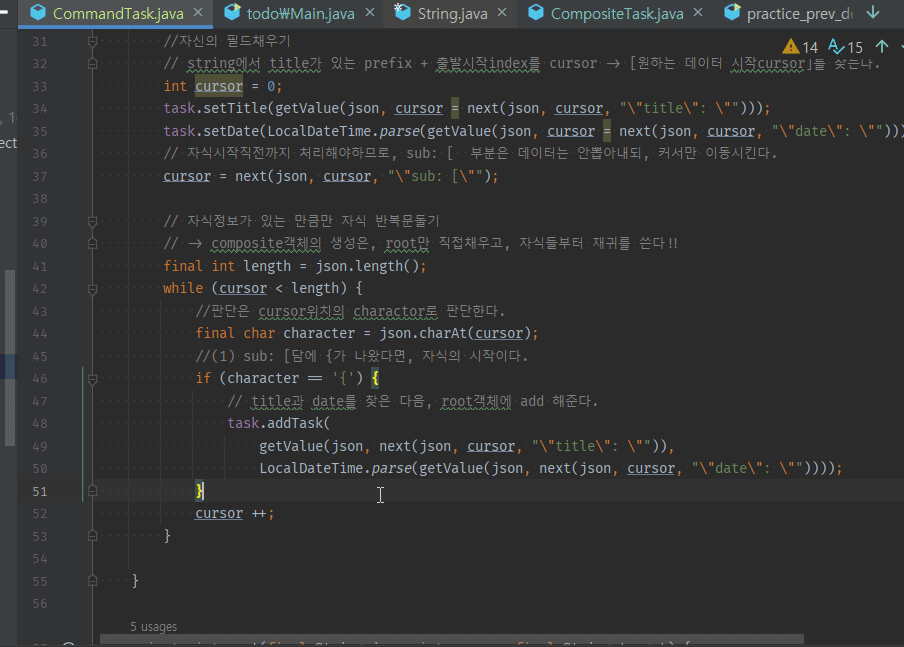904x647 pixels.
Task: Close the todo₩Main.java tab
Action: click(x=370, y=12)
